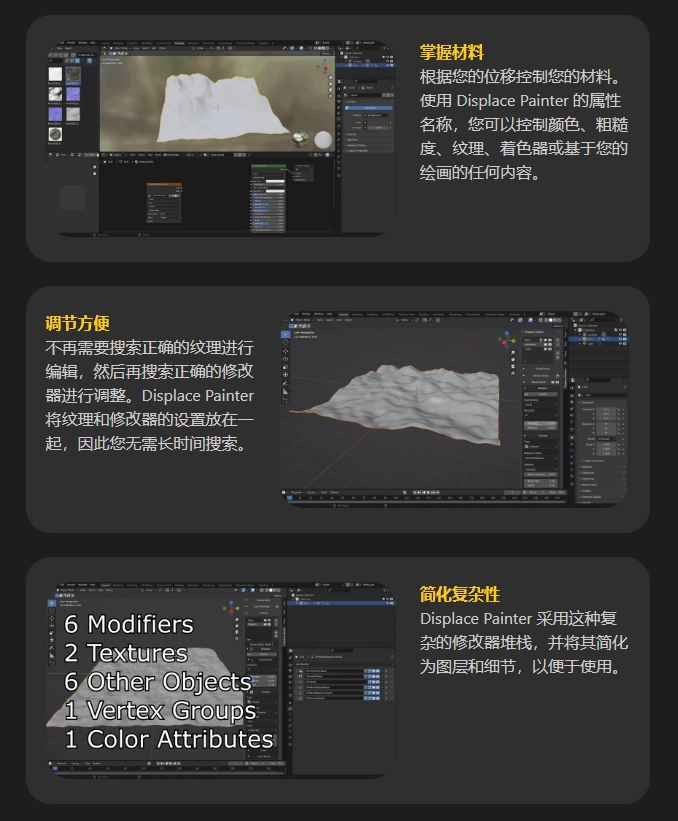Open the Layout workspace tab in 调节方便 screenshot
Screen dimensions: 678x821
(x=343, y=314)
